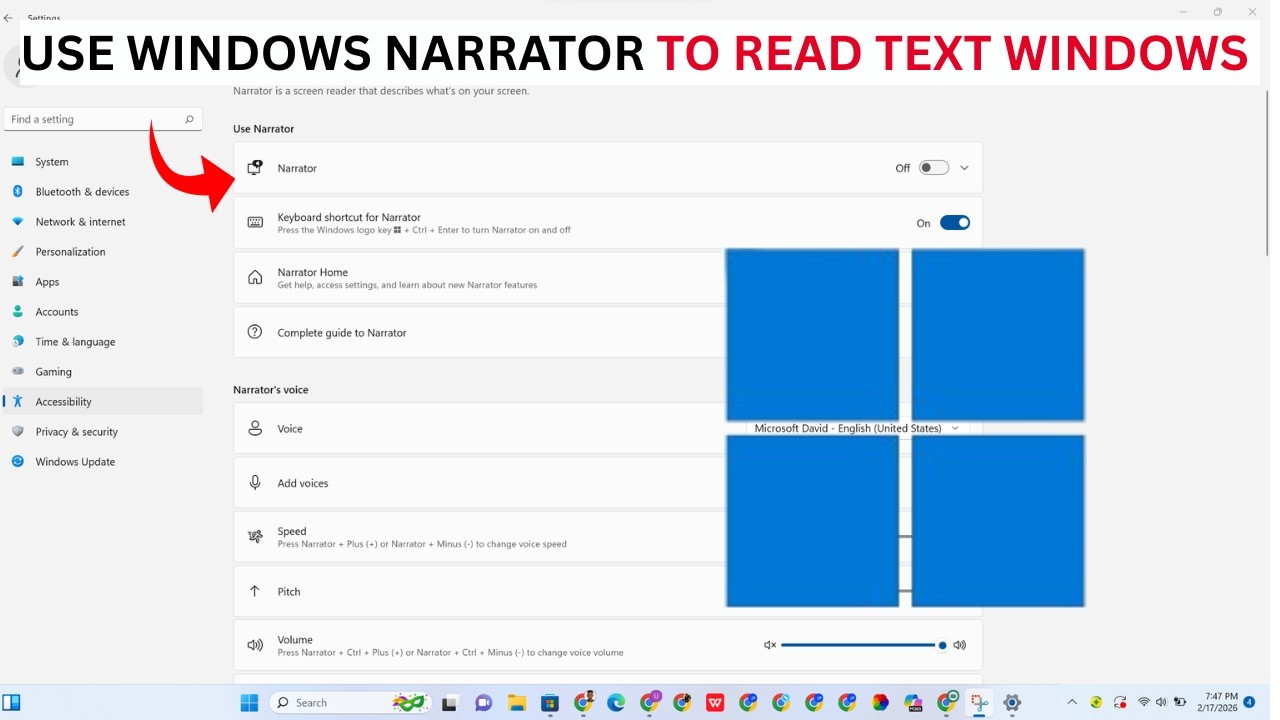Launch Microsoft Edge from the taskbar
The height and width of the screenshot is (720, 1280).
click(616, 702)
